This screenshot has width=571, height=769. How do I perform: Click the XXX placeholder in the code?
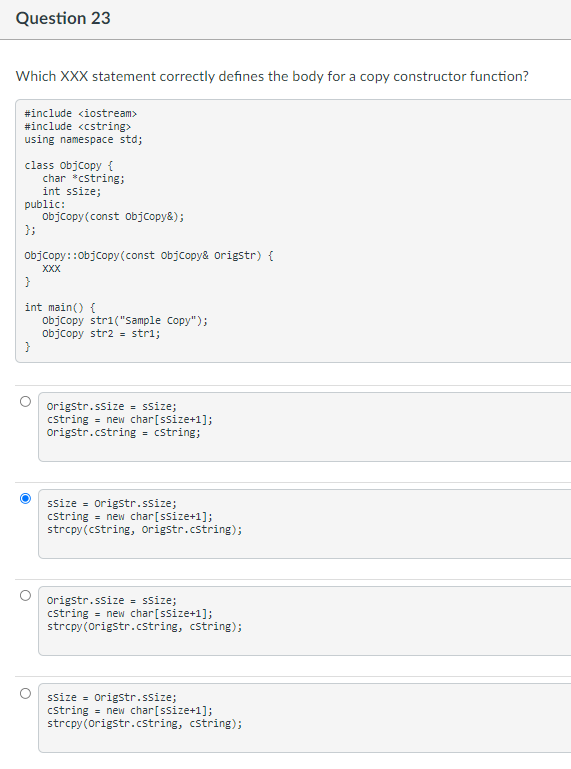click(x=51, y=269)
